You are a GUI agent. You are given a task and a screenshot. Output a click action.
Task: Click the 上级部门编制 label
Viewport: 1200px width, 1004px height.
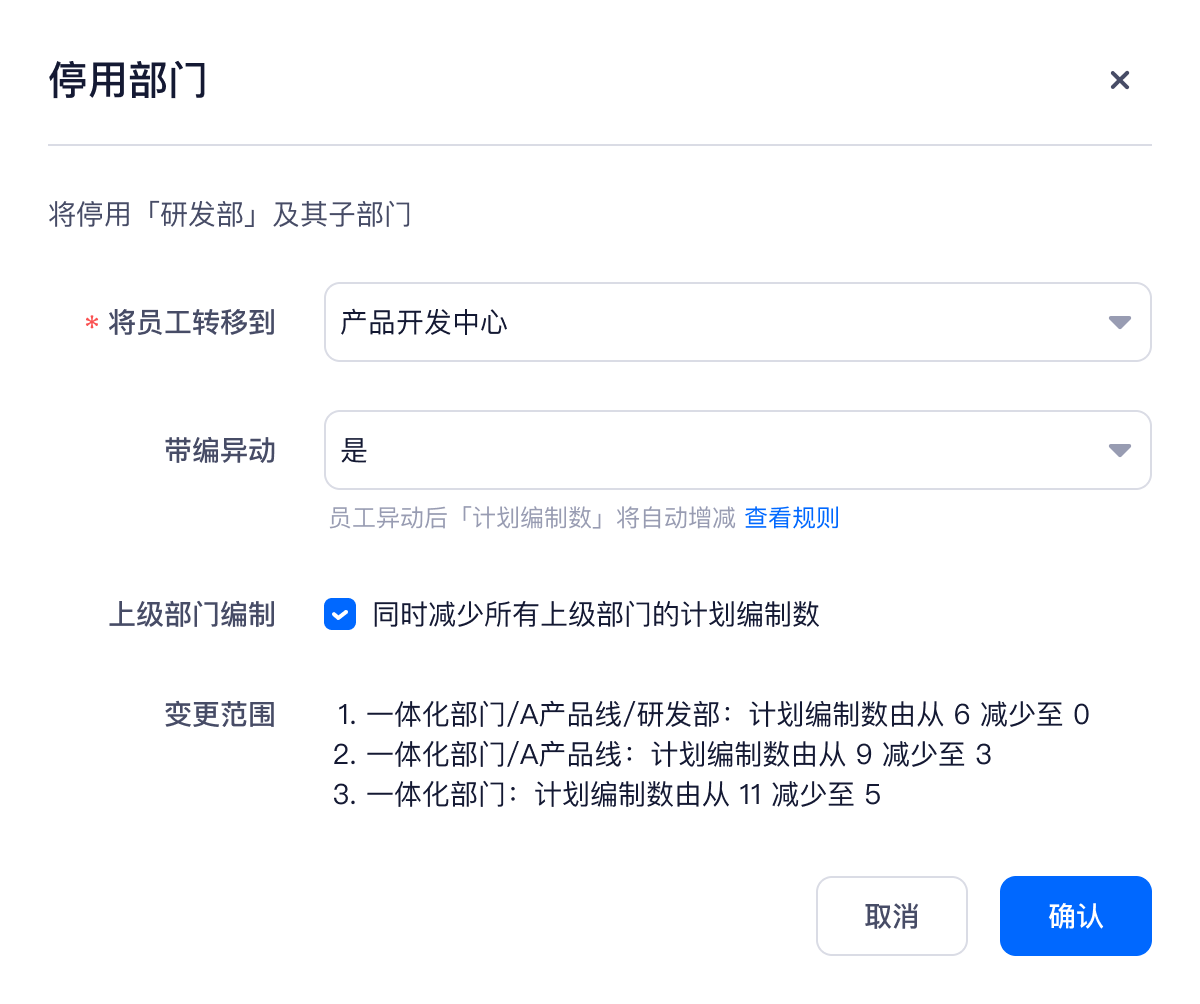click(191, 614)
